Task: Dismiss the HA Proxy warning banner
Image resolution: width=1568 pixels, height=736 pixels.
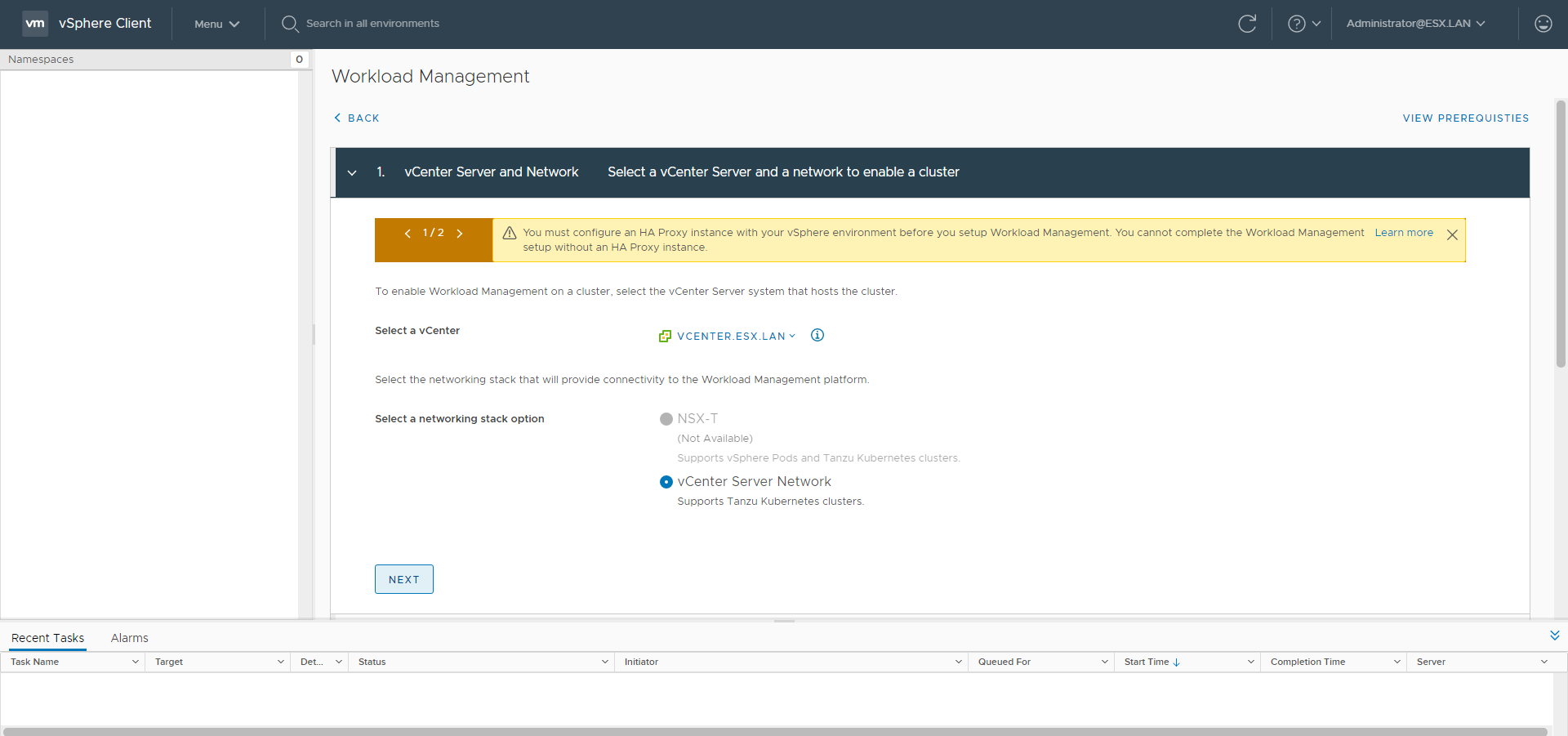Action: click(x=1452, y=235)
